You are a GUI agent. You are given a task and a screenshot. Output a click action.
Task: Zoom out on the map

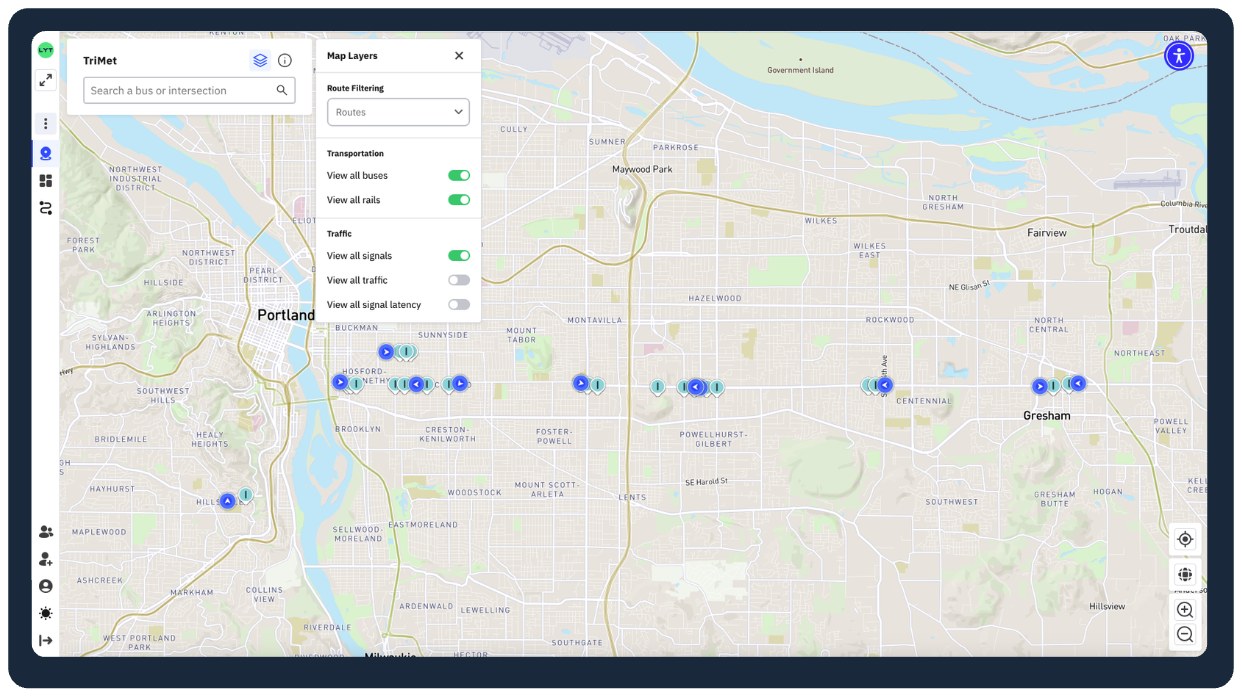pyautogui.click(x=1185, y=634)
